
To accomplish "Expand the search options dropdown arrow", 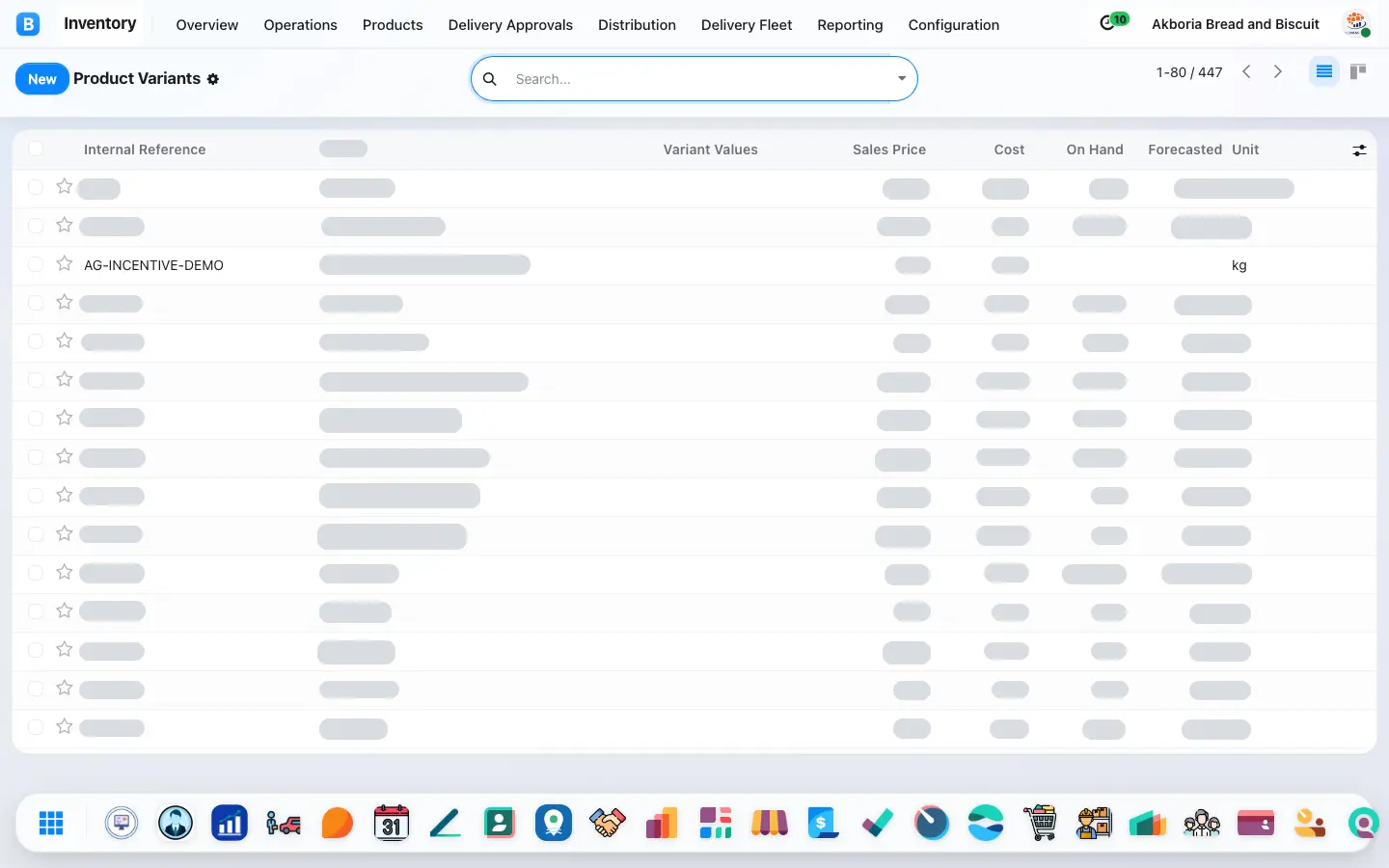I will [902, 79].
